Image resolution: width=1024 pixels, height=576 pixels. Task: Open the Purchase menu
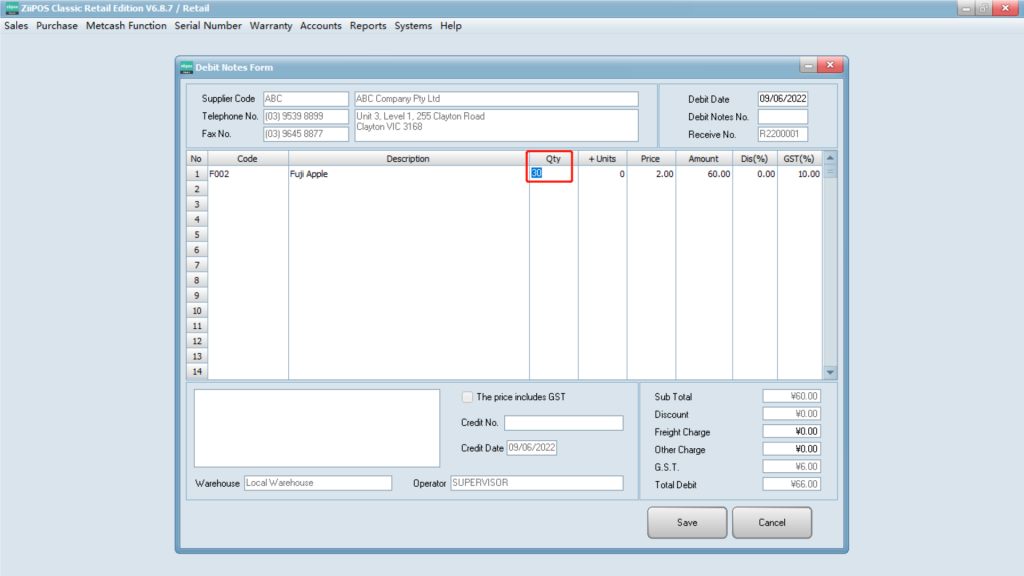coord(57,26)
